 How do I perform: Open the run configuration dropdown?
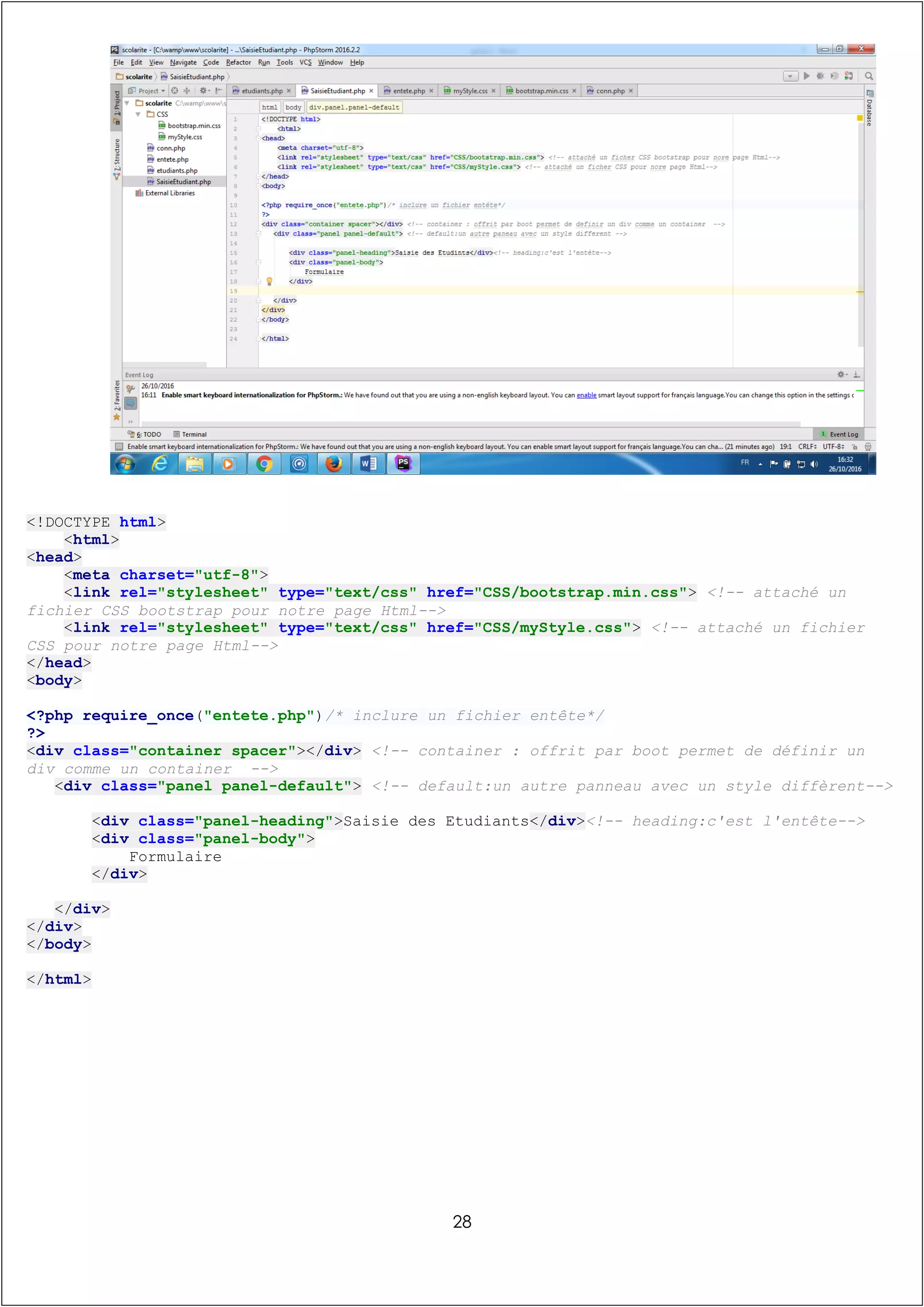(x=790, y=76)
